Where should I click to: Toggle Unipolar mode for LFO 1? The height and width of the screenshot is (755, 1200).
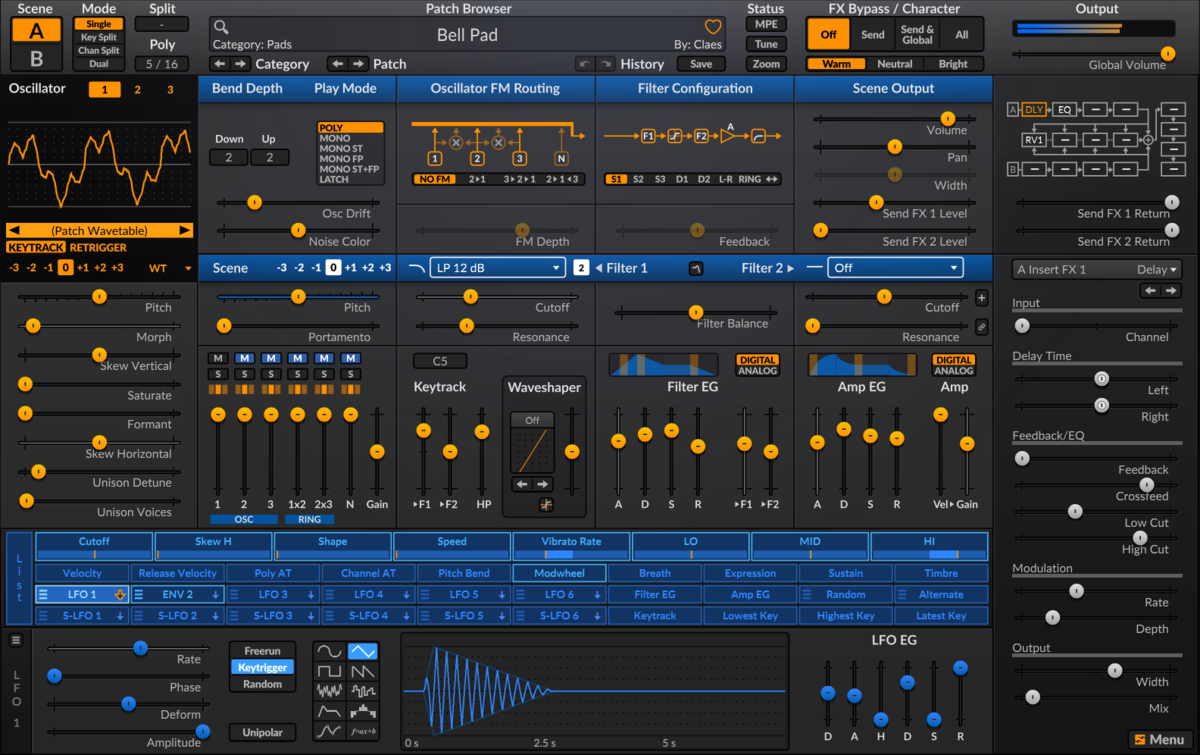point(262,732)
